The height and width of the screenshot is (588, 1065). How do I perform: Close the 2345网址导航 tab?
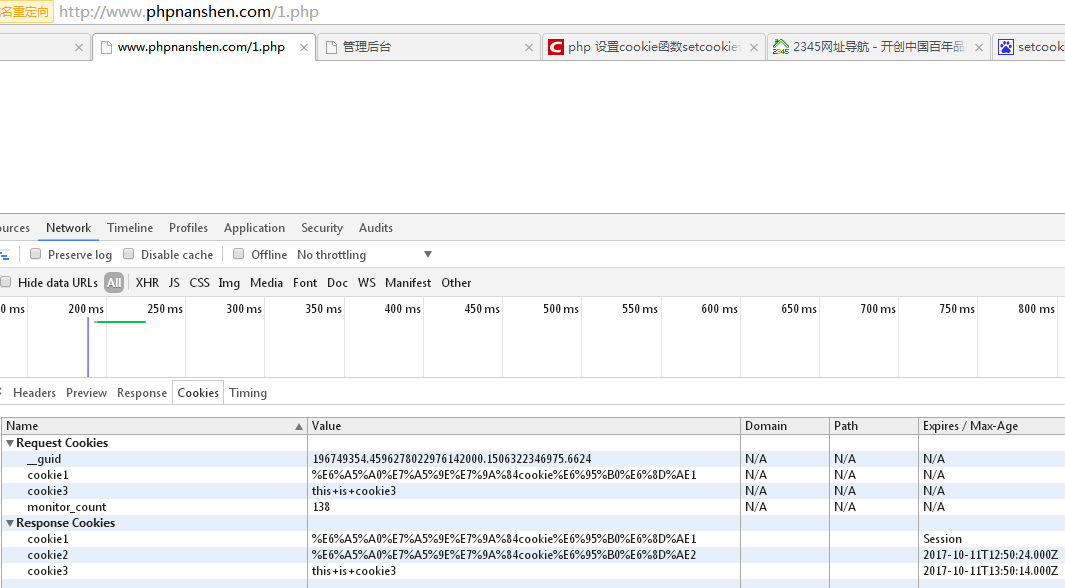click(979, 48)
